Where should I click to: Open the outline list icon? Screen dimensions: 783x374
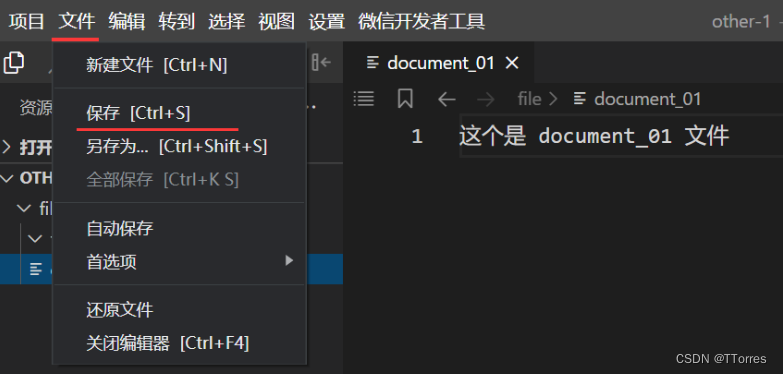364,98
